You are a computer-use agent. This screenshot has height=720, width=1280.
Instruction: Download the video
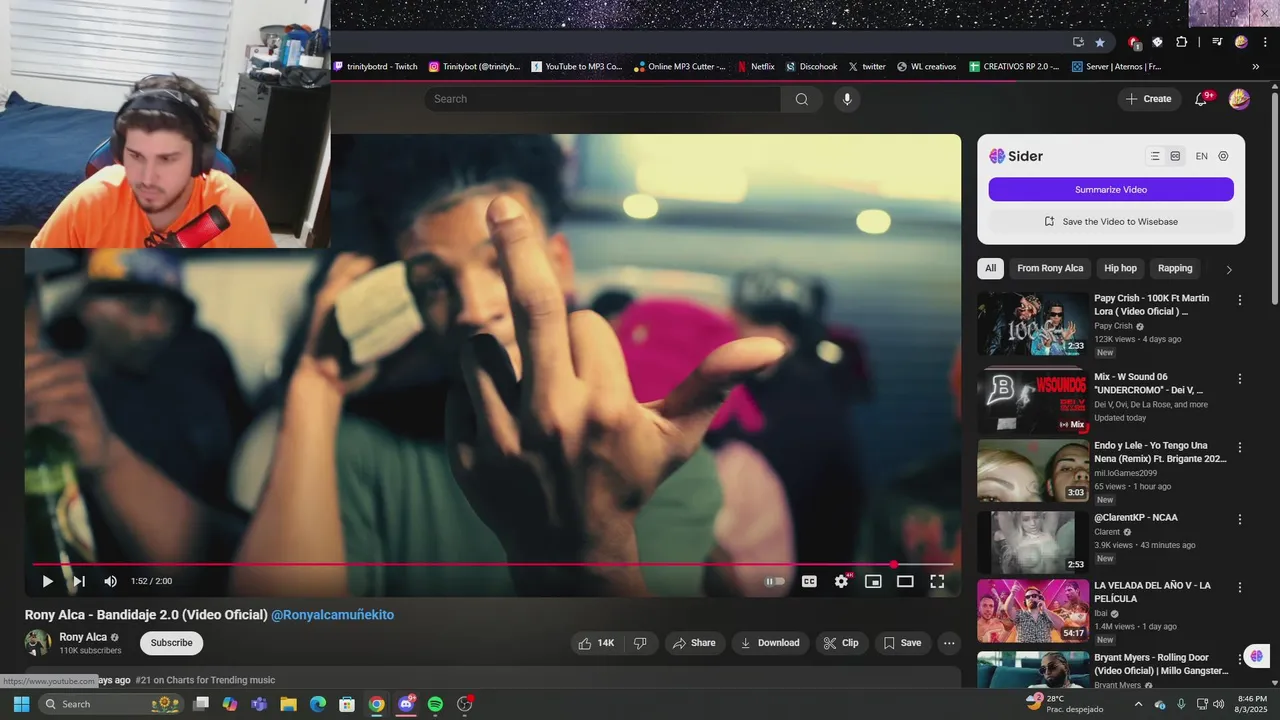point(770,643)
